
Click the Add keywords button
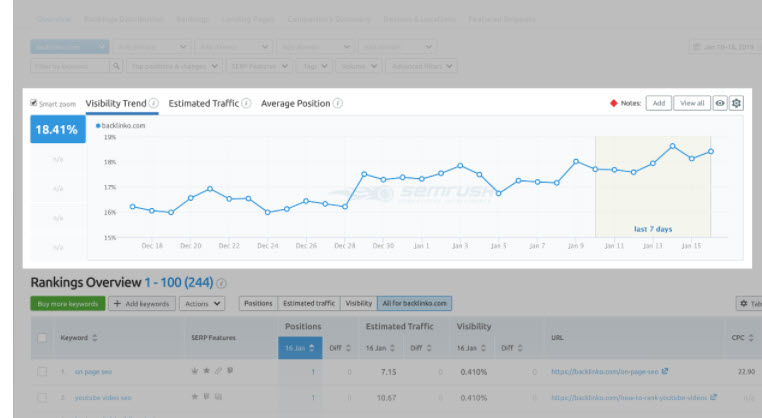tap(141, 303)
